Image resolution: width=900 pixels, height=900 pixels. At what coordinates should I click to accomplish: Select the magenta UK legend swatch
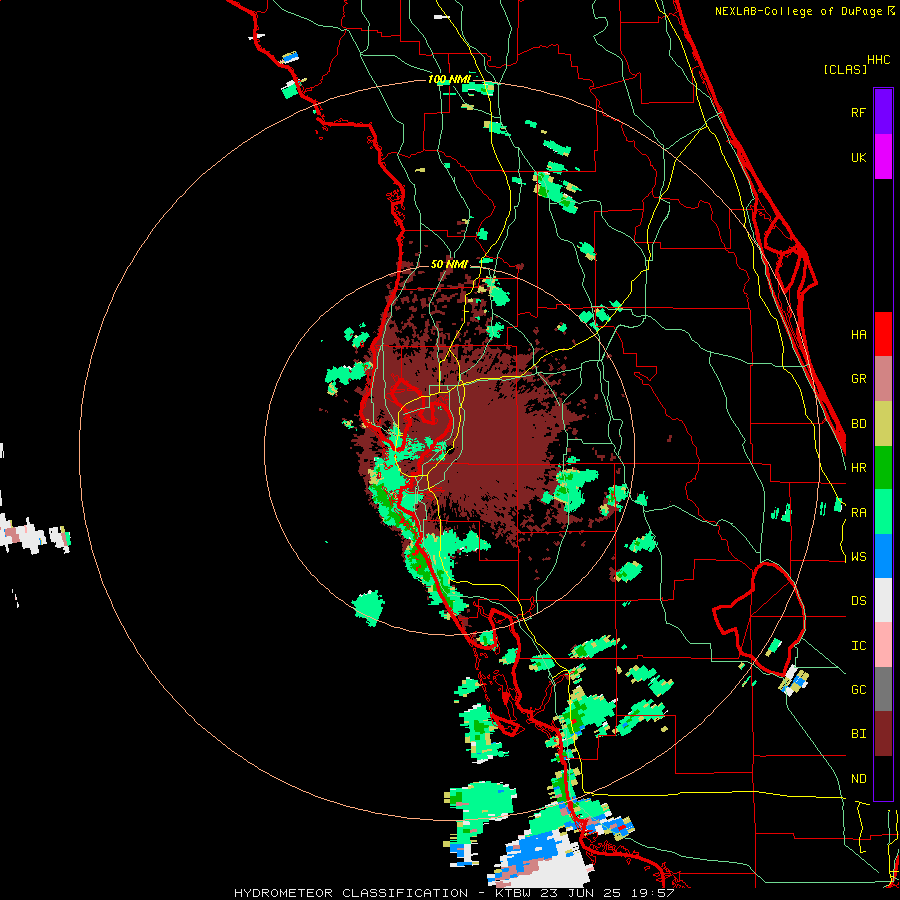pyautogui.click(x=883, y=157)
